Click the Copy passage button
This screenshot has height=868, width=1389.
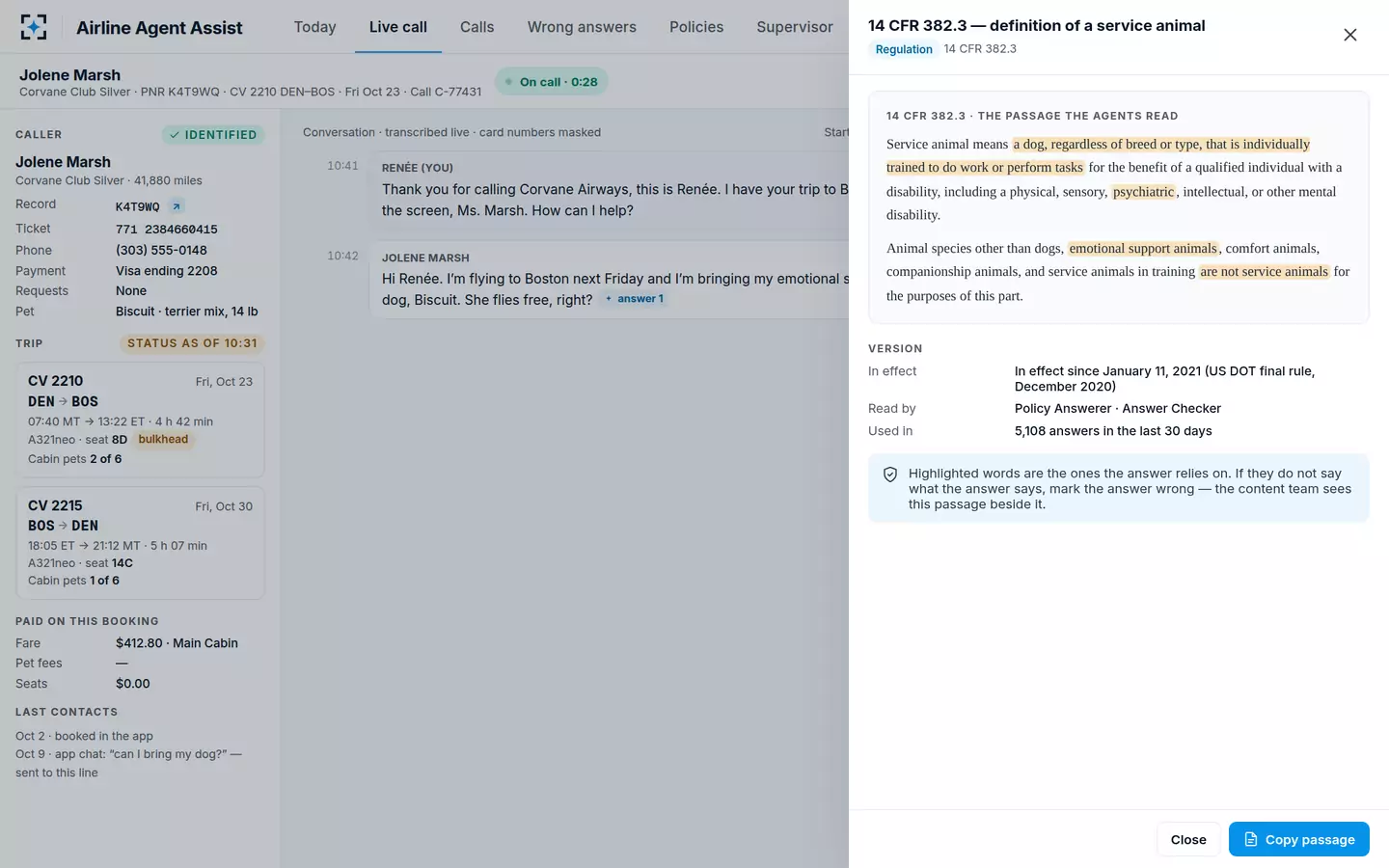click(x=1299, y=839)
